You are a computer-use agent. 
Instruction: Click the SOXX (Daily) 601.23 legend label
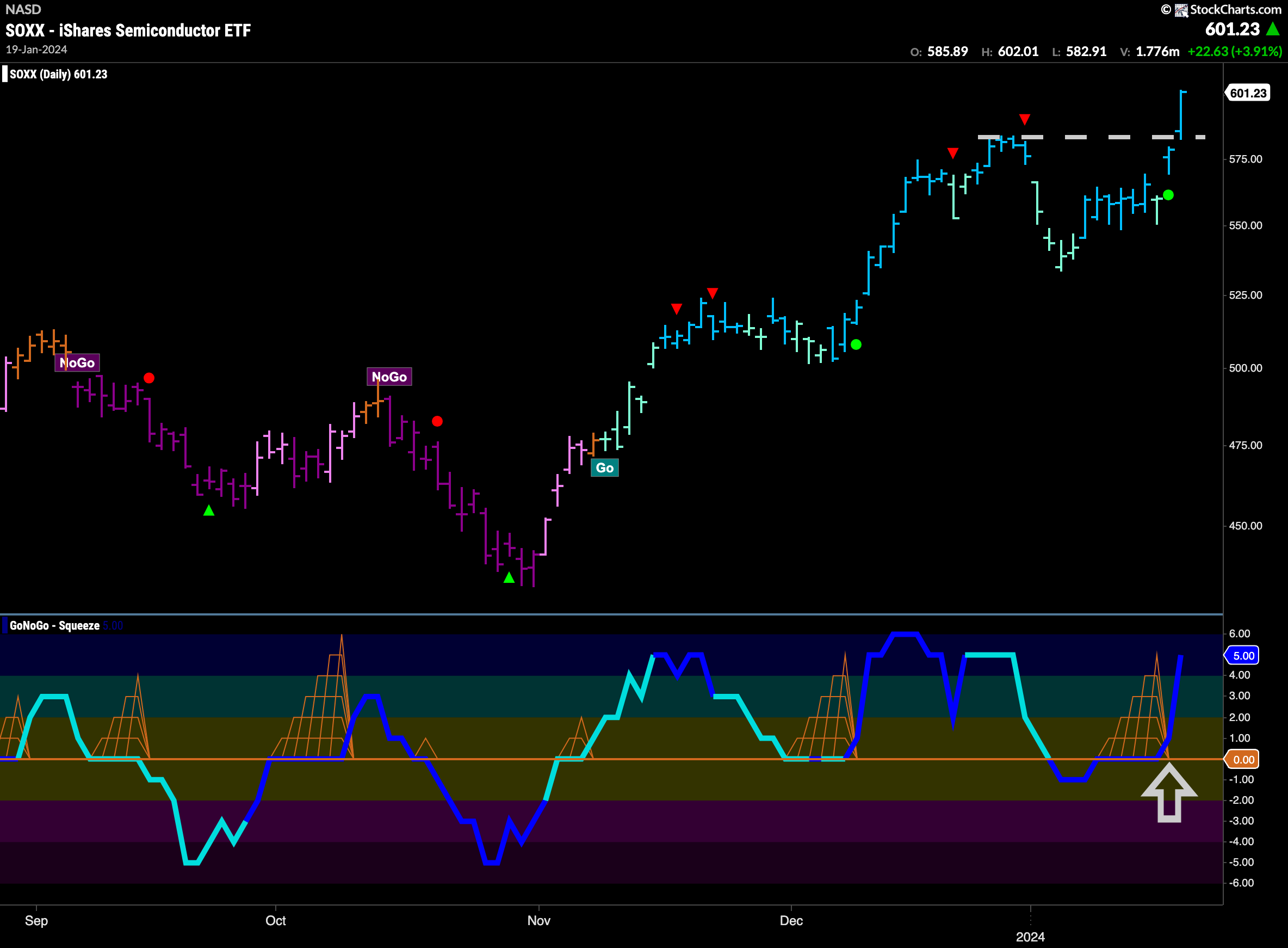click(x=58, y=74)
